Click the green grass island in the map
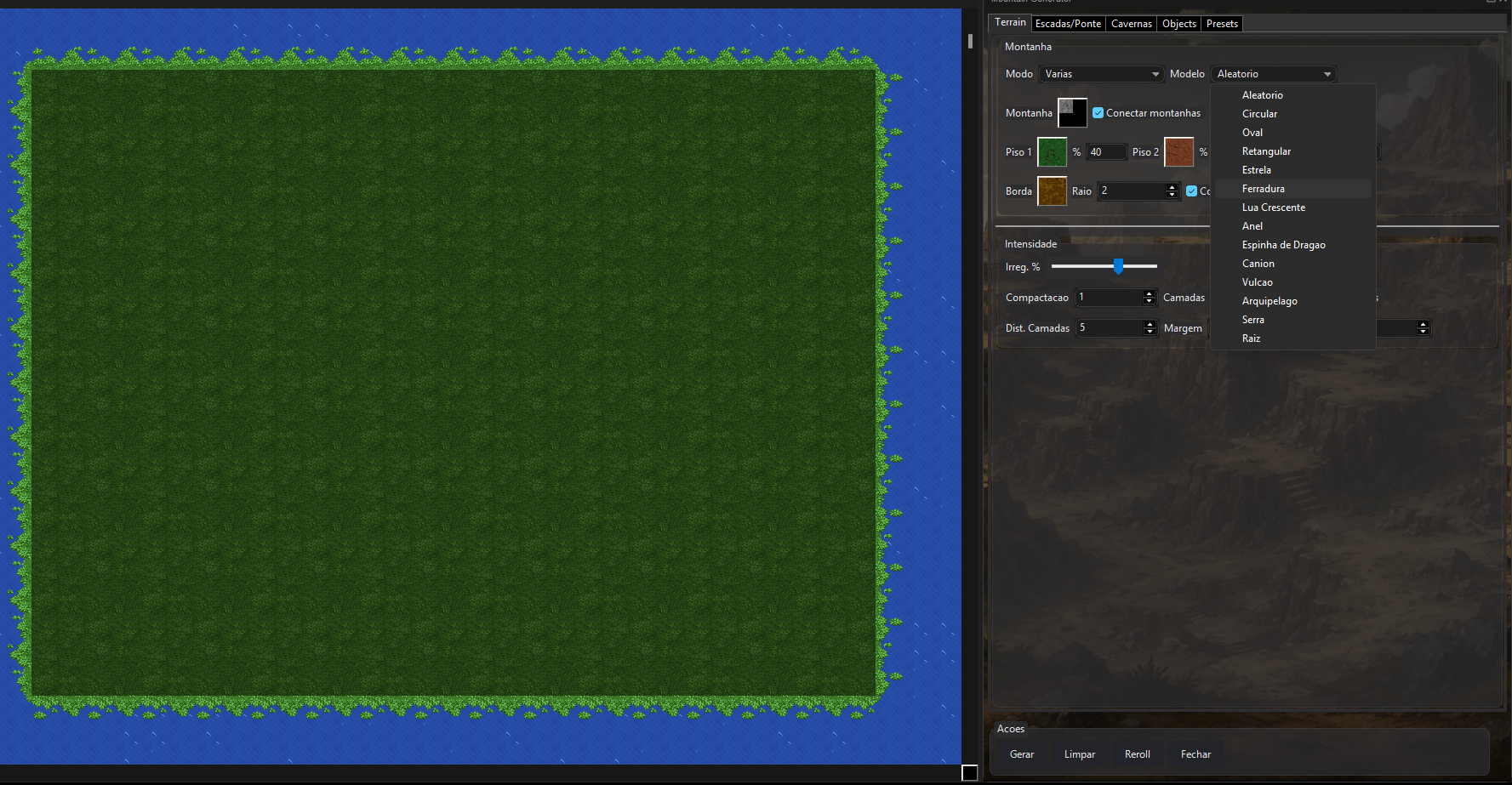This screenshot has width=1512, height=785. [454, 383]
